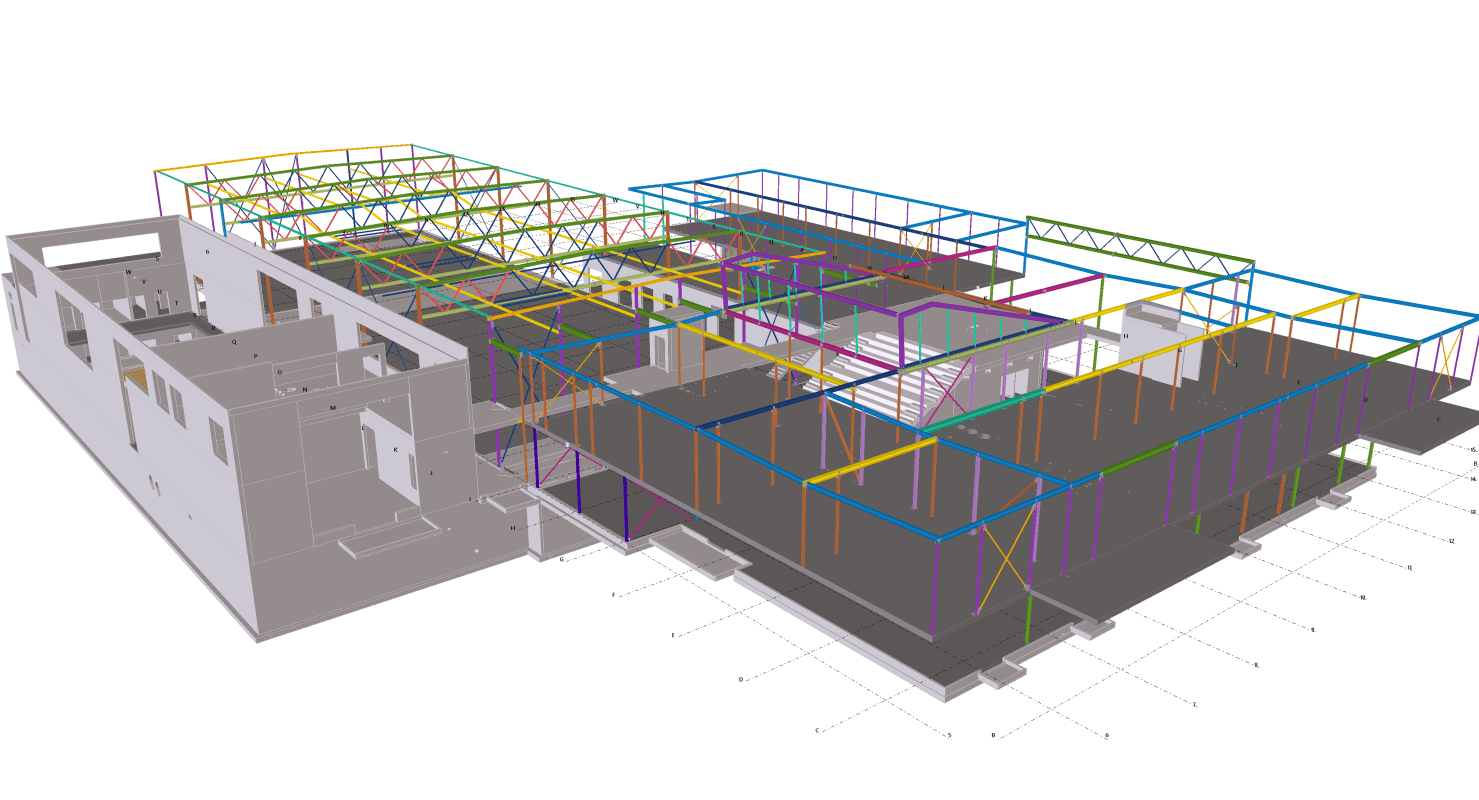Click the label K on concrete wall
Screen dimensions: 1479x800
tap(395, 450)
